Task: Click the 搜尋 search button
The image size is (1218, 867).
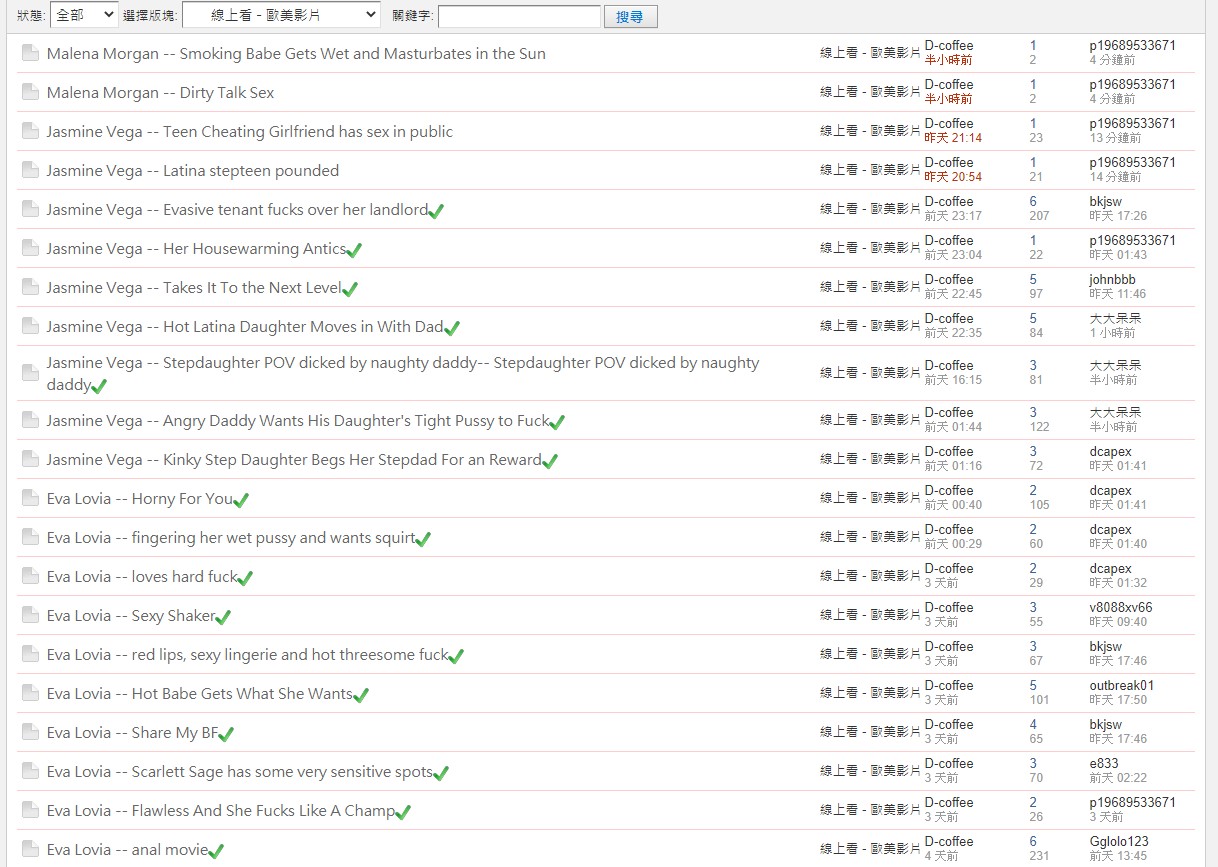Action: (630, 16)
